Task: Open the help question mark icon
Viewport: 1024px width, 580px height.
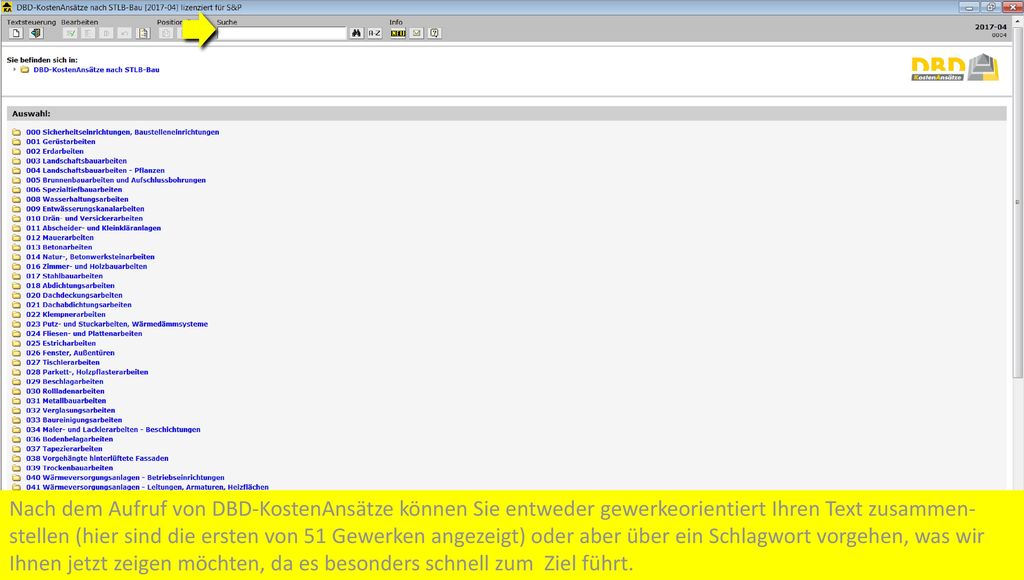Action: [435, 33]
